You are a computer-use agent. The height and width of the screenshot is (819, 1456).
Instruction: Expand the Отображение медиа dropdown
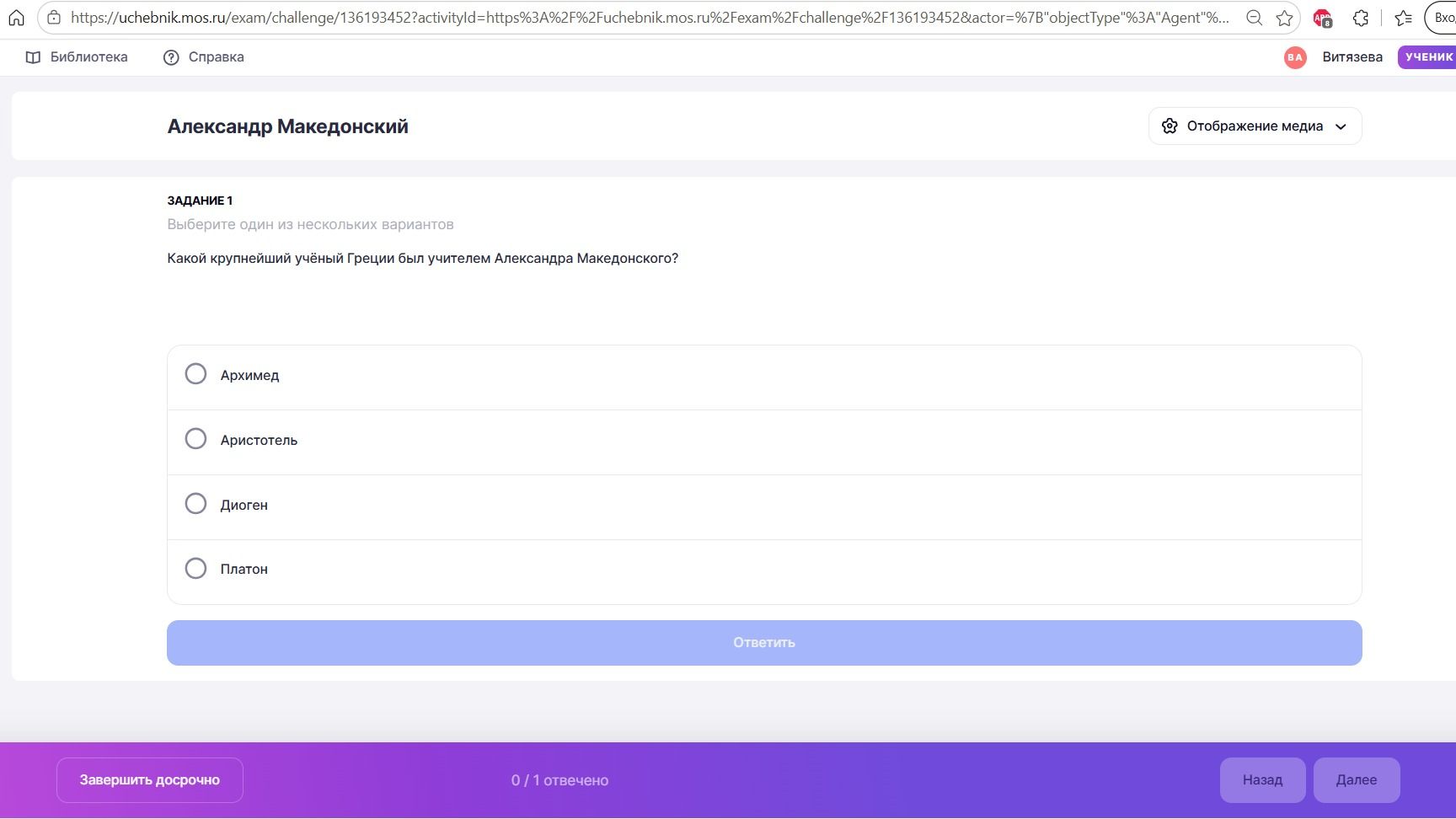[1255, 126]
